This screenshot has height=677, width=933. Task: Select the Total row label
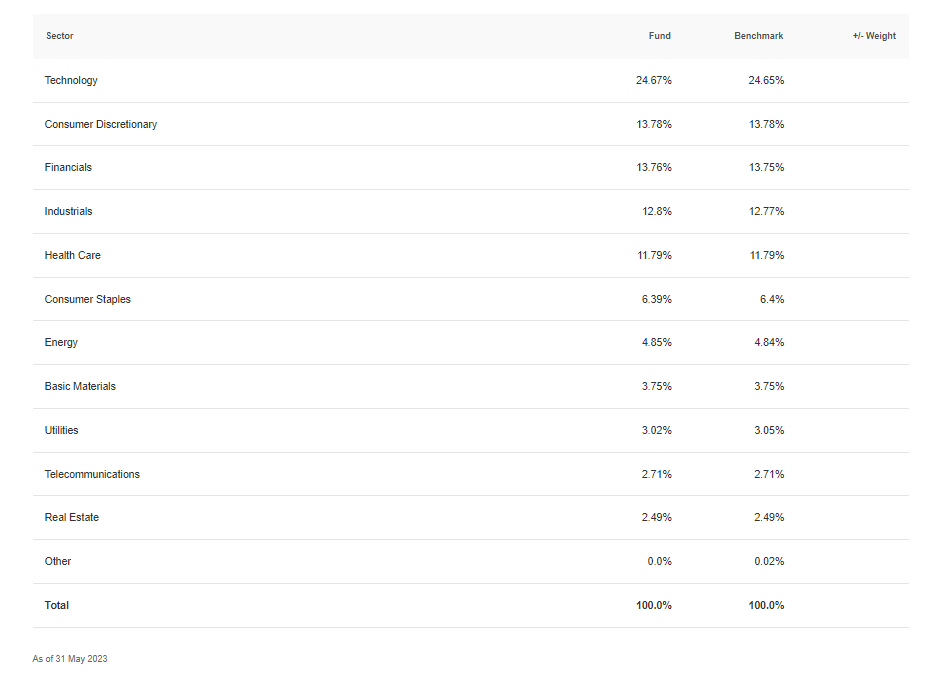point(57,605)
